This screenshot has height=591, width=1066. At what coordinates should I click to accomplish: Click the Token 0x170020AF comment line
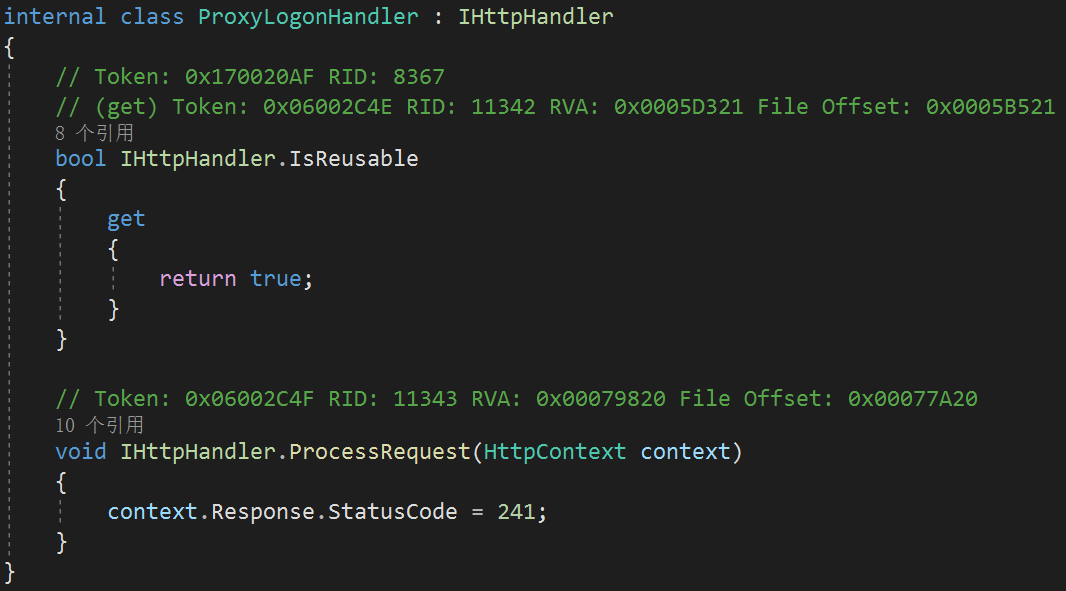pyautogui.click(x=250, y=77)
